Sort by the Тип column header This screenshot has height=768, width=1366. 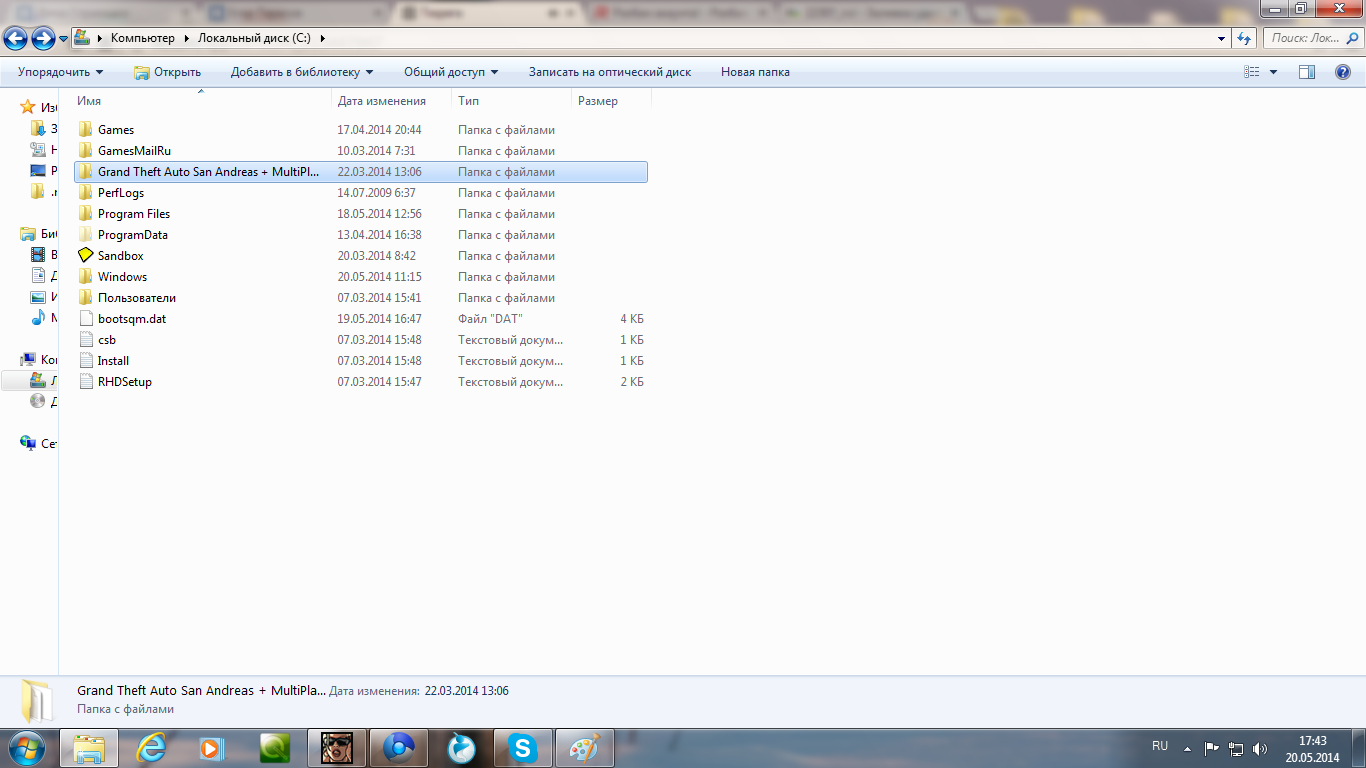tap(511, 101)
